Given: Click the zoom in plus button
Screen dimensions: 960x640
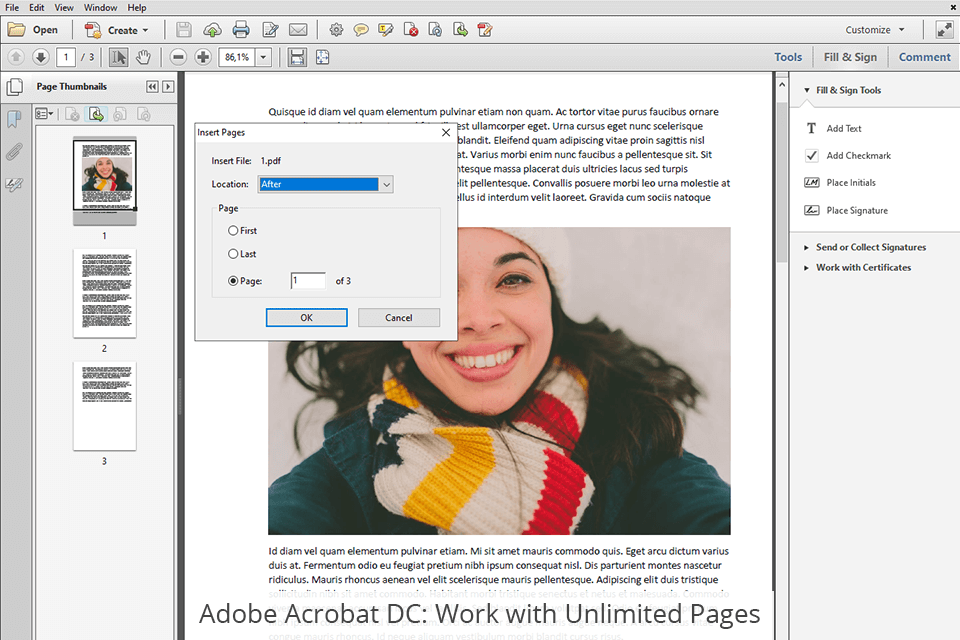Looking at the screenshot, I should 203,57.
